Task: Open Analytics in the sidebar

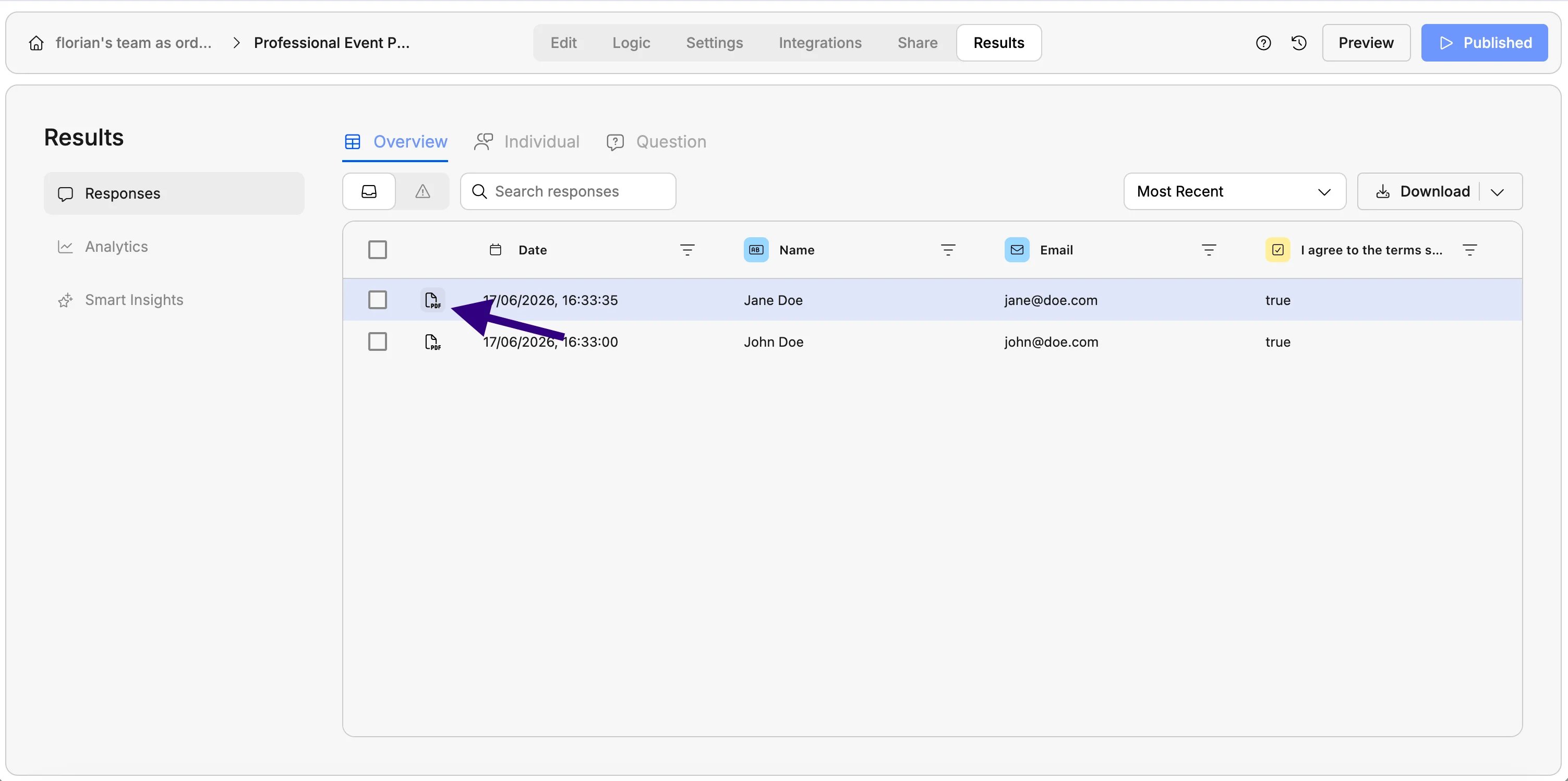Action: pos(174,247)
